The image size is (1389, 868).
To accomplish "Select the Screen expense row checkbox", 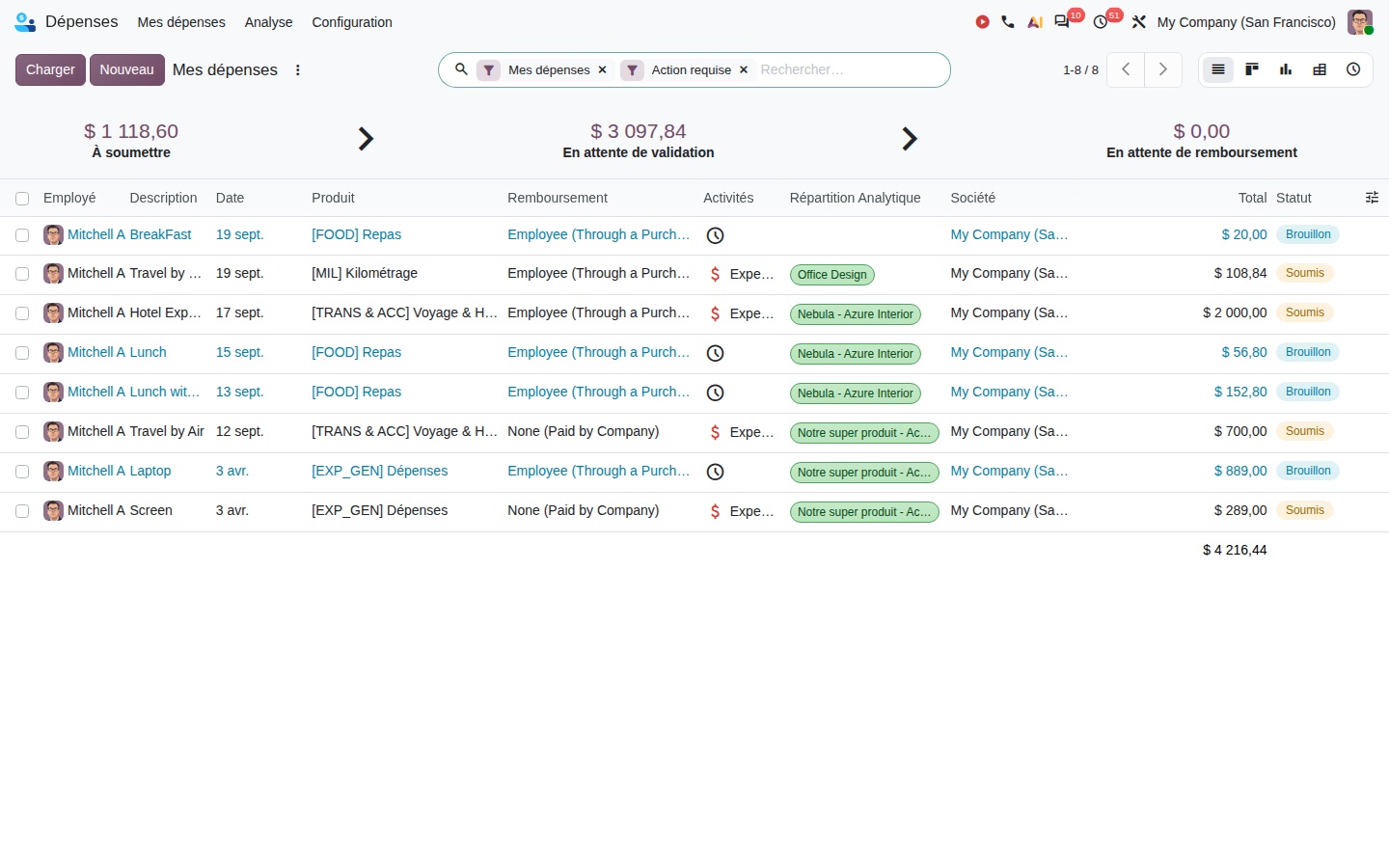I will tap(22, 511).
